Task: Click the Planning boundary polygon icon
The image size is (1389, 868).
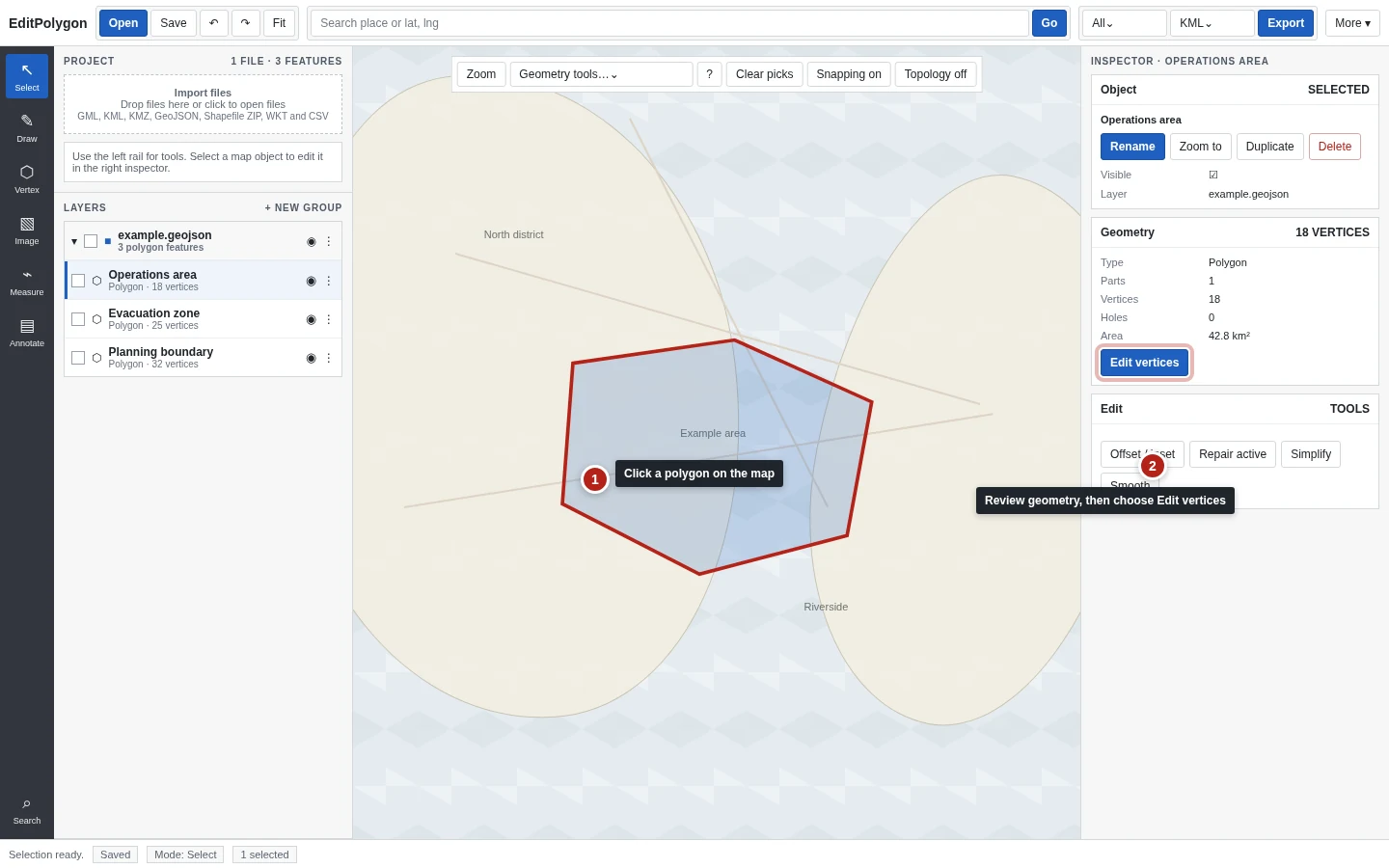Action: [96, 358]
